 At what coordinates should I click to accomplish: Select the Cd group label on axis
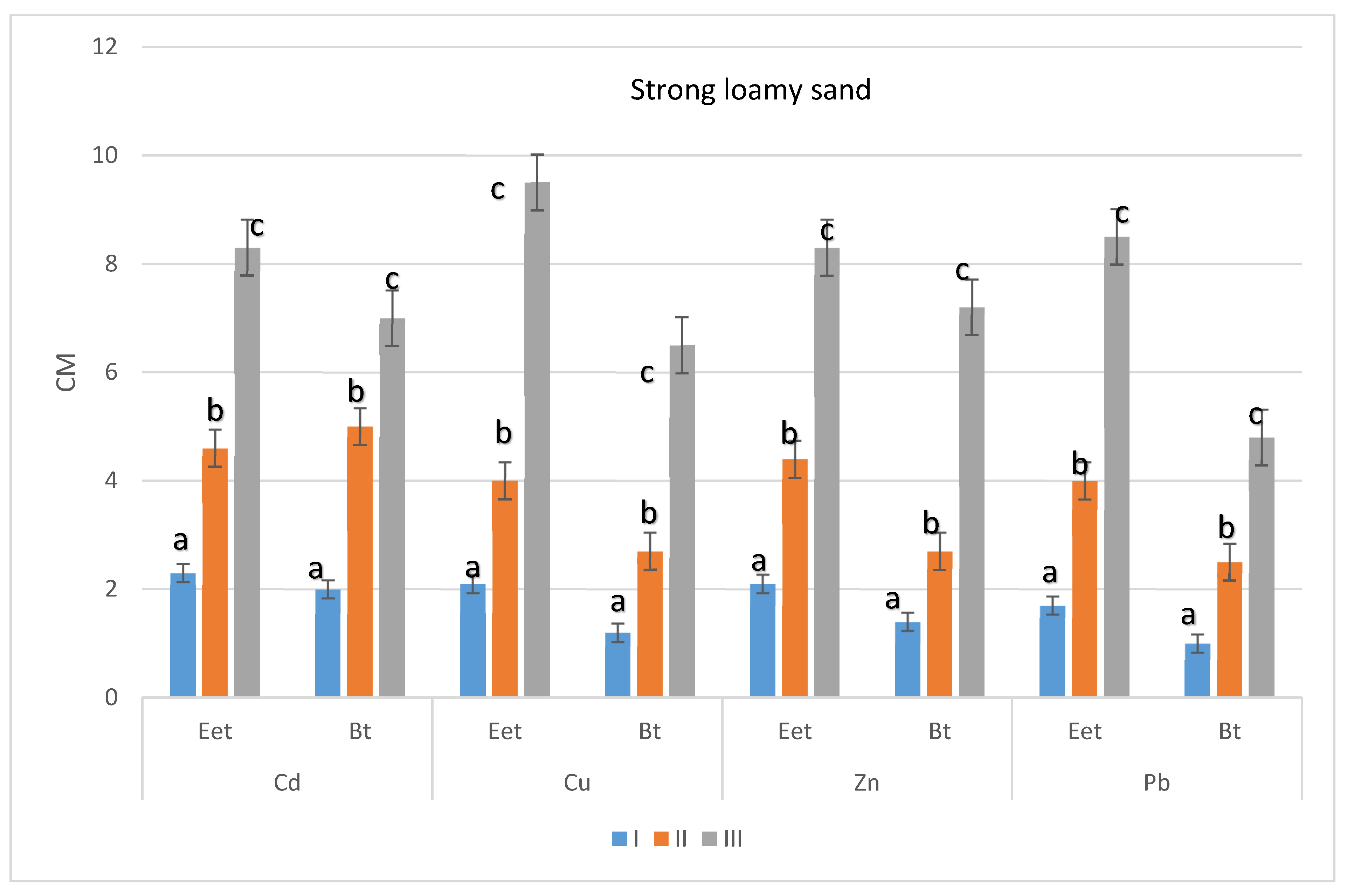click(287, 783)
